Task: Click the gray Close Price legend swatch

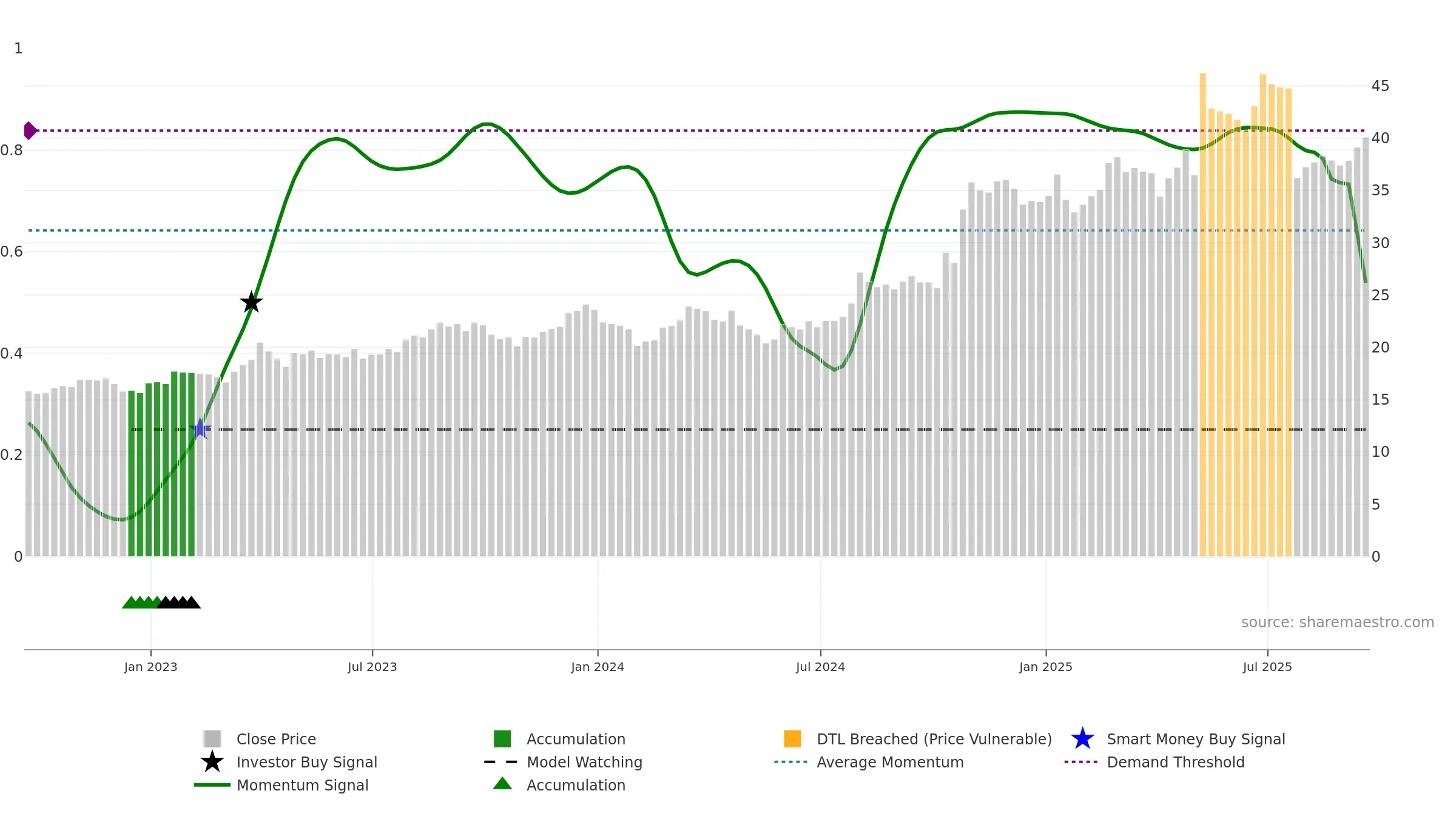Action: [x=212, y=738]
